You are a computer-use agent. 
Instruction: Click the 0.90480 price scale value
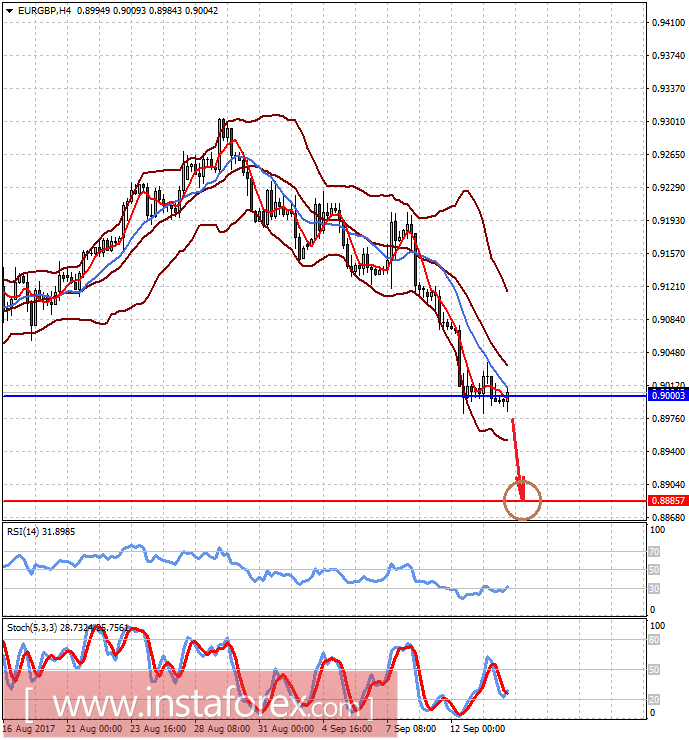(668, 353)
